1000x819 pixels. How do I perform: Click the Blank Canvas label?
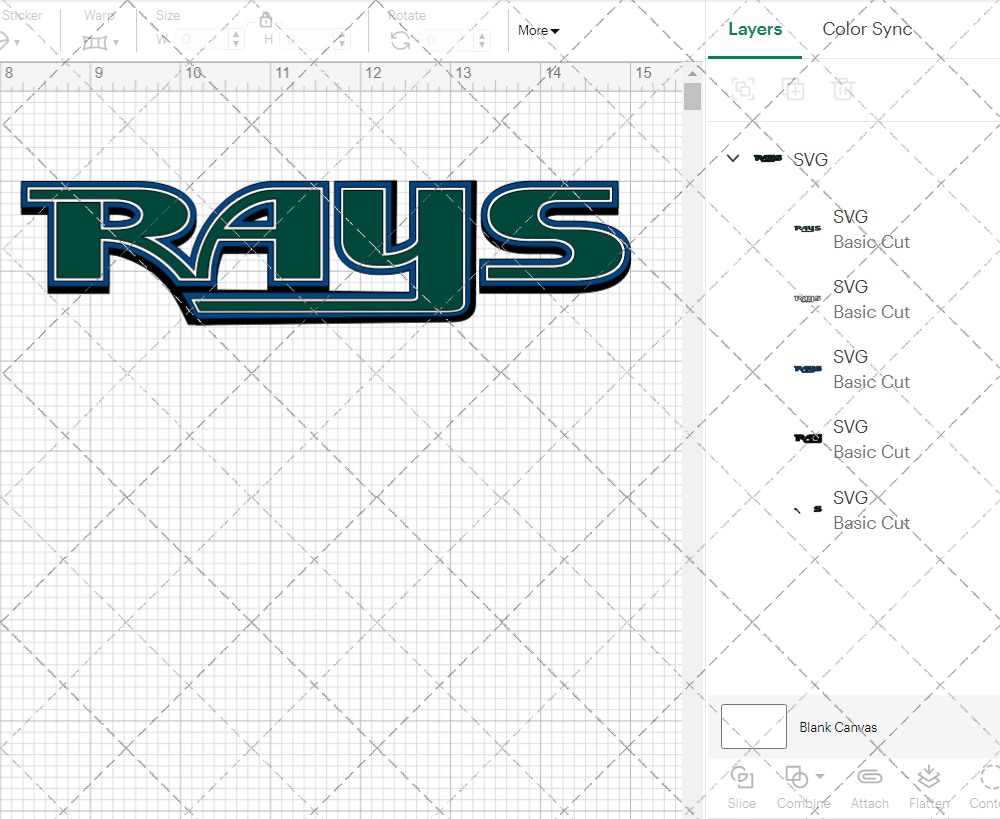click(838, 727)
